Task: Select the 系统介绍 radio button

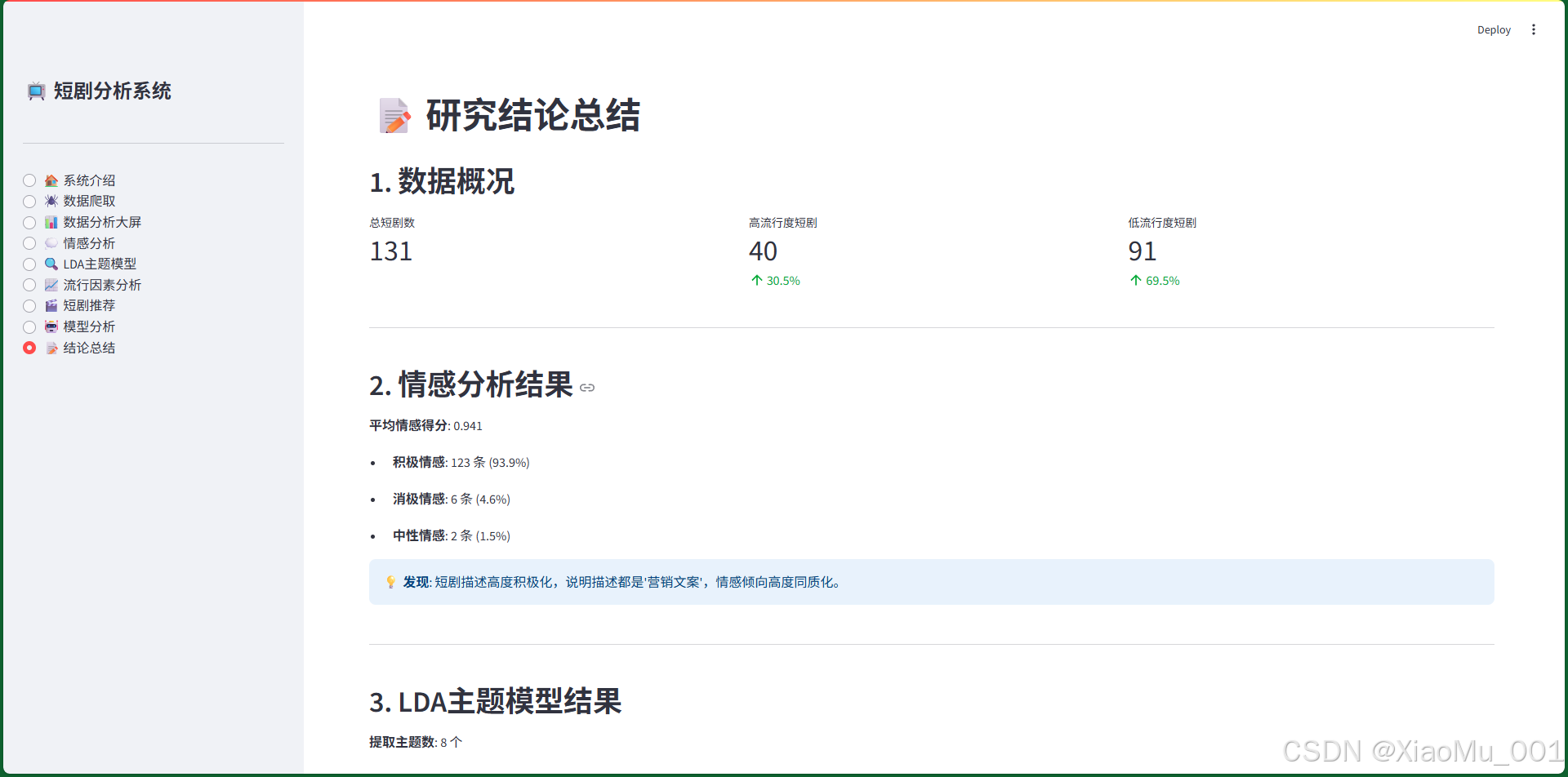Action: click(29, 180)
